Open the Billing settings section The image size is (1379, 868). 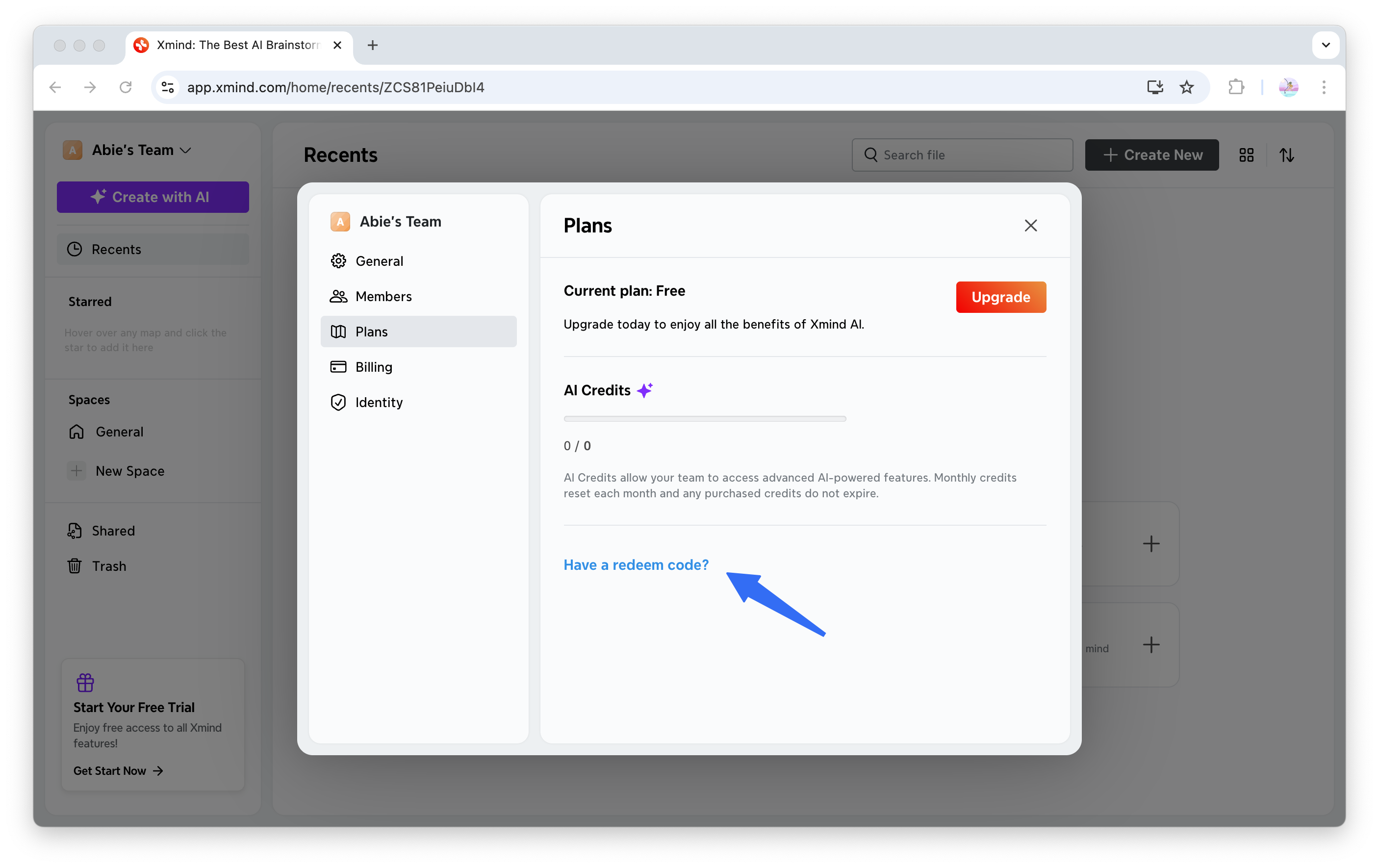tap(419, 367)
